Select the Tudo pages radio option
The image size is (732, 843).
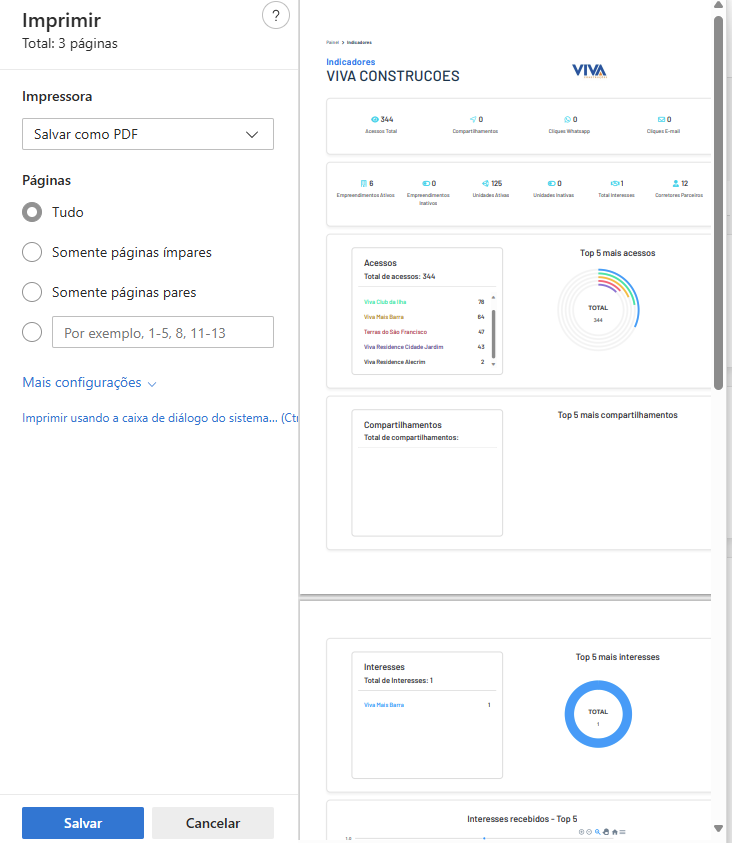click(32, 212)
